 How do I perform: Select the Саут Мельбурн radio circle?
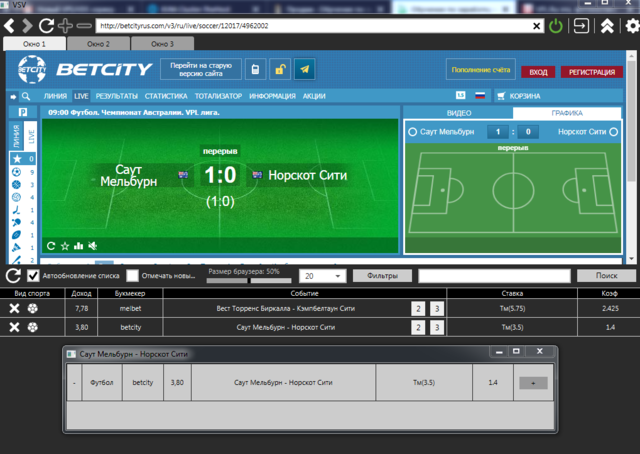pyautogui.click(x=413, y=132)
